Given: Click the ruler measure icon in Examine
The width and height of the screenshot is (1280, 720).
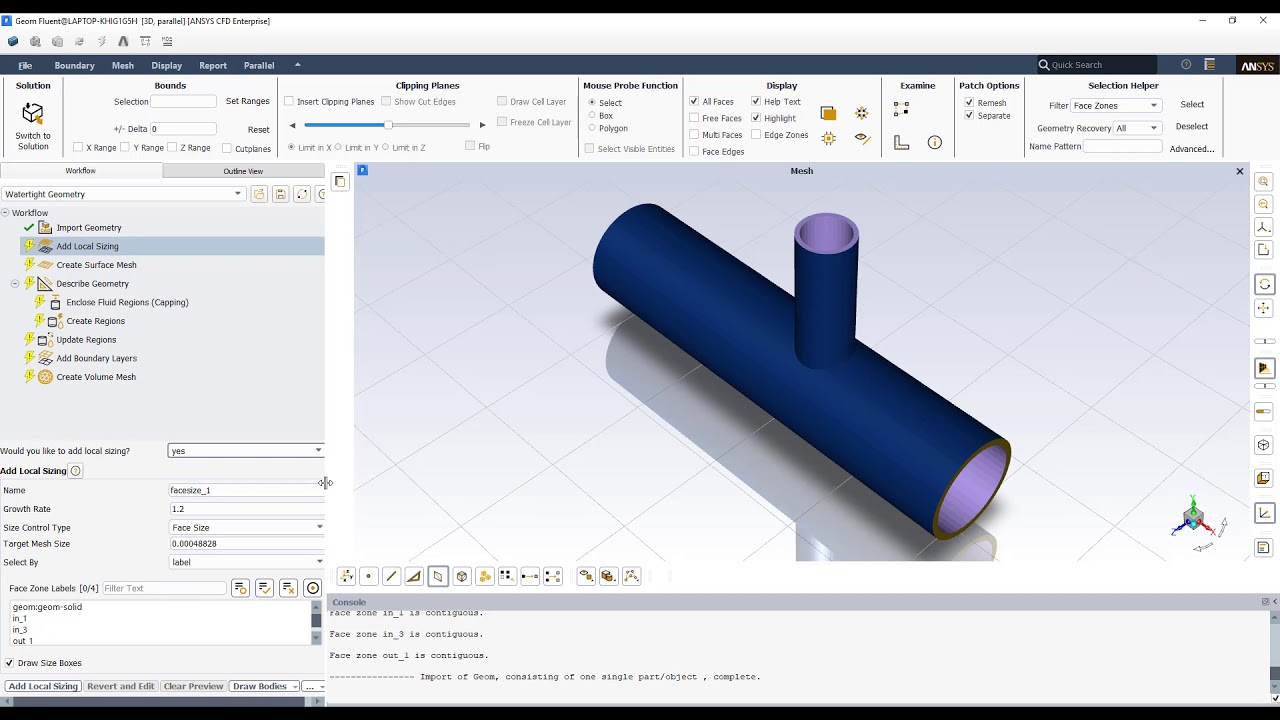Looking at the screenshot, I should point(901,143).
